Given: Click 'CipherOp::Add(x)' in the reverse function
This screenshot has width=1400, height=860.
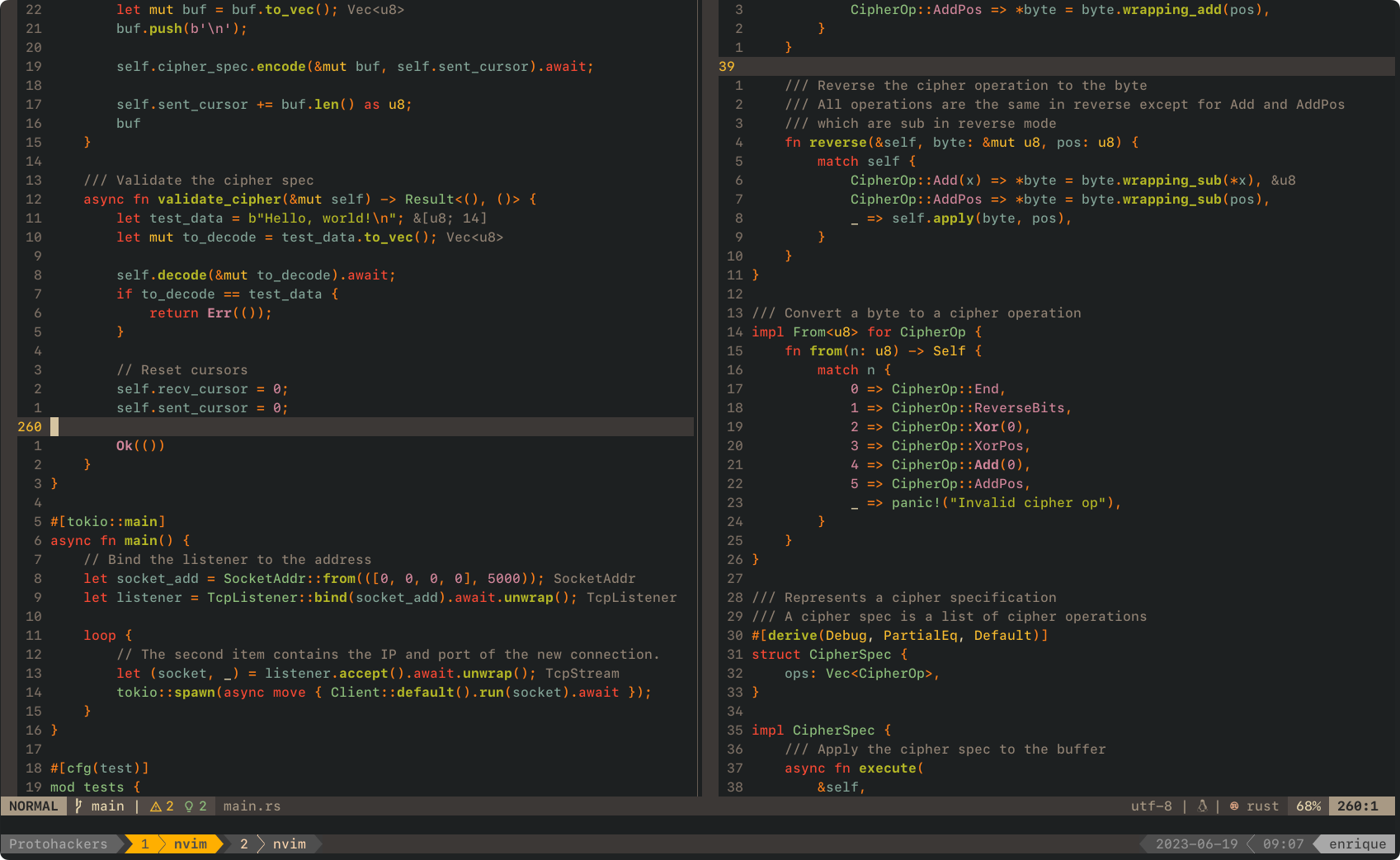Looking at the screenshot, I should coord(917,181).
